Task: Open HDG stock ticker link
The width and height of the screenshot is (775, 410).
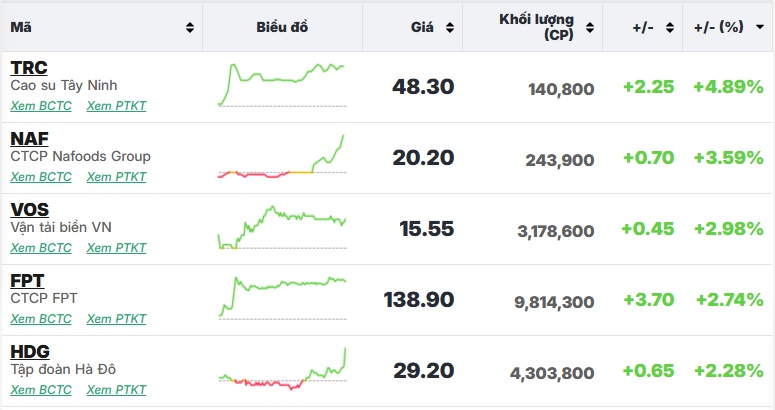Action: (30, 352)
